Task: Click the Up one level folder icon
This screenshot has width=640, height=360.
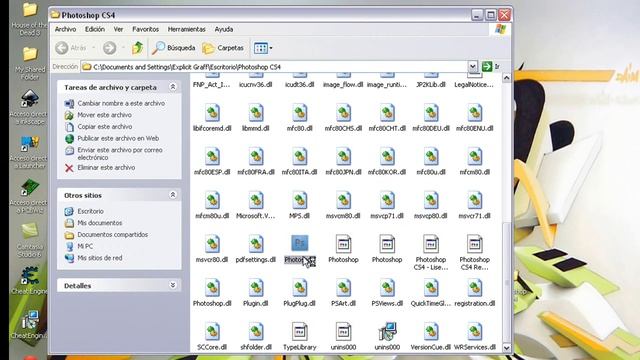Action: click(x=138, y=48)
